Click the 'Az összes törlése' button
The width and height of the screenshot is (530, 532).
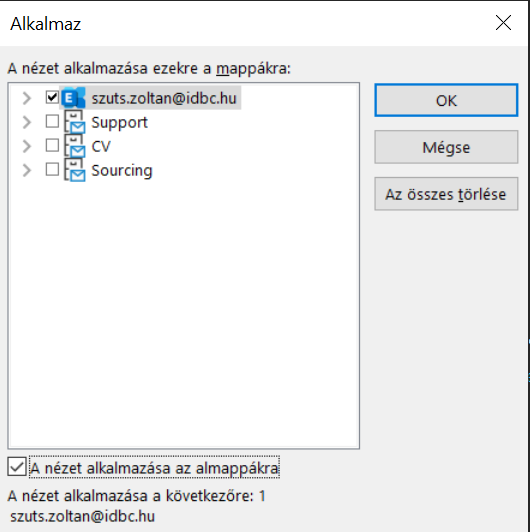(x=446, y=194)
